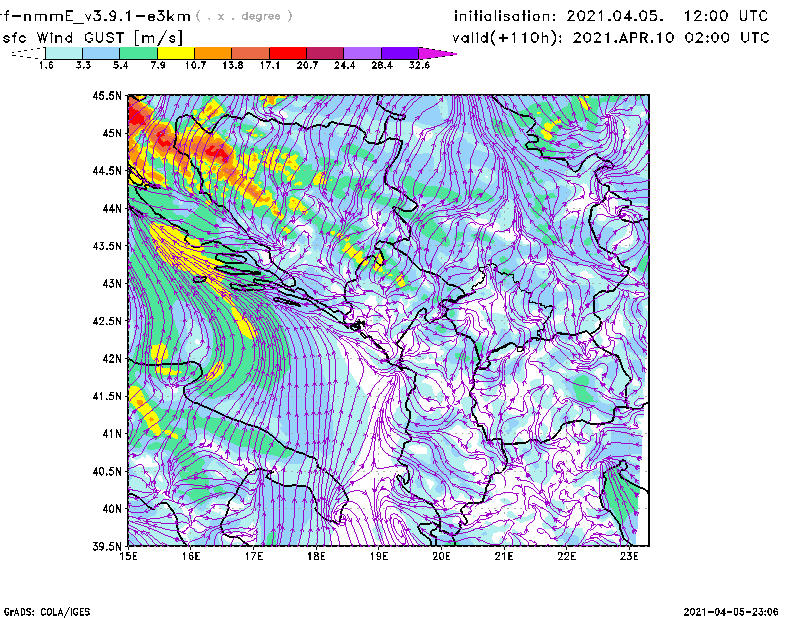Viewport: 800px width, 618px height.
Task: Select the orange legend swatch after 10.7
Action: [213, 53]
